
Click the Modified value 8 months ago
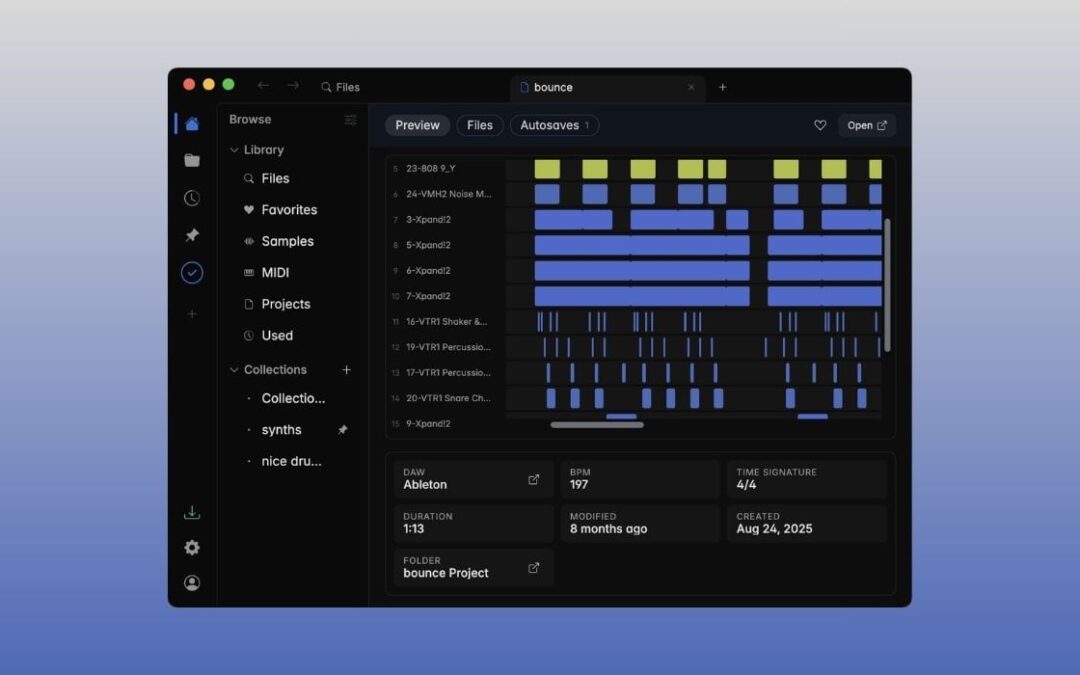pos(608,529)
